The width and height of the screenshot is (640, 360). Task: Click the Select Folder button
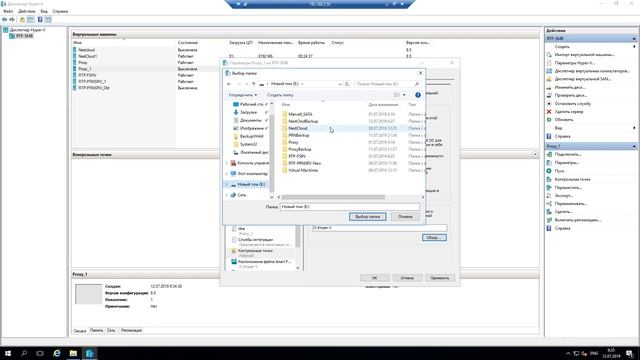coord(367,217)
